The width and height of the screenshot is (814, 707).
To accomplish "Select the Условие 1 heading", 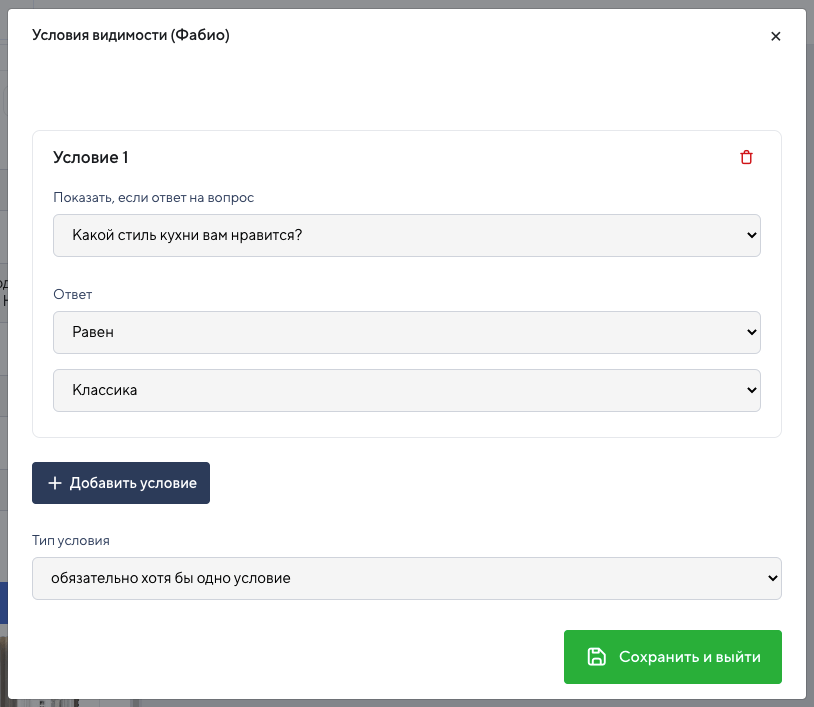I will (91, 157).
